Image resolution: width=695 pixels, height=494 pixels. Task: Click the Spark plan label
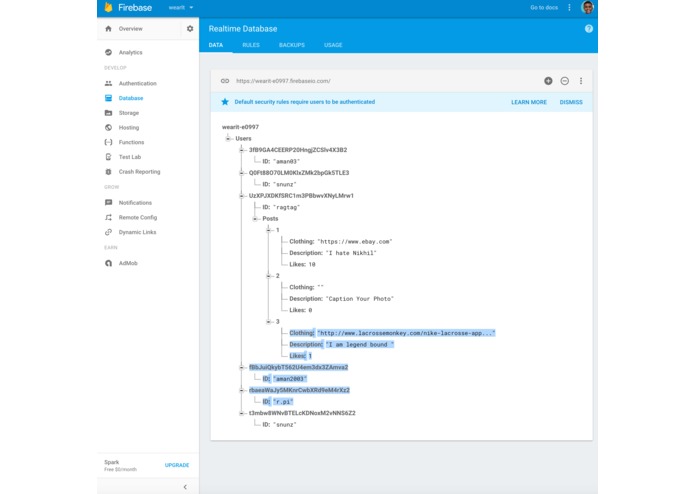coord(112,462)
